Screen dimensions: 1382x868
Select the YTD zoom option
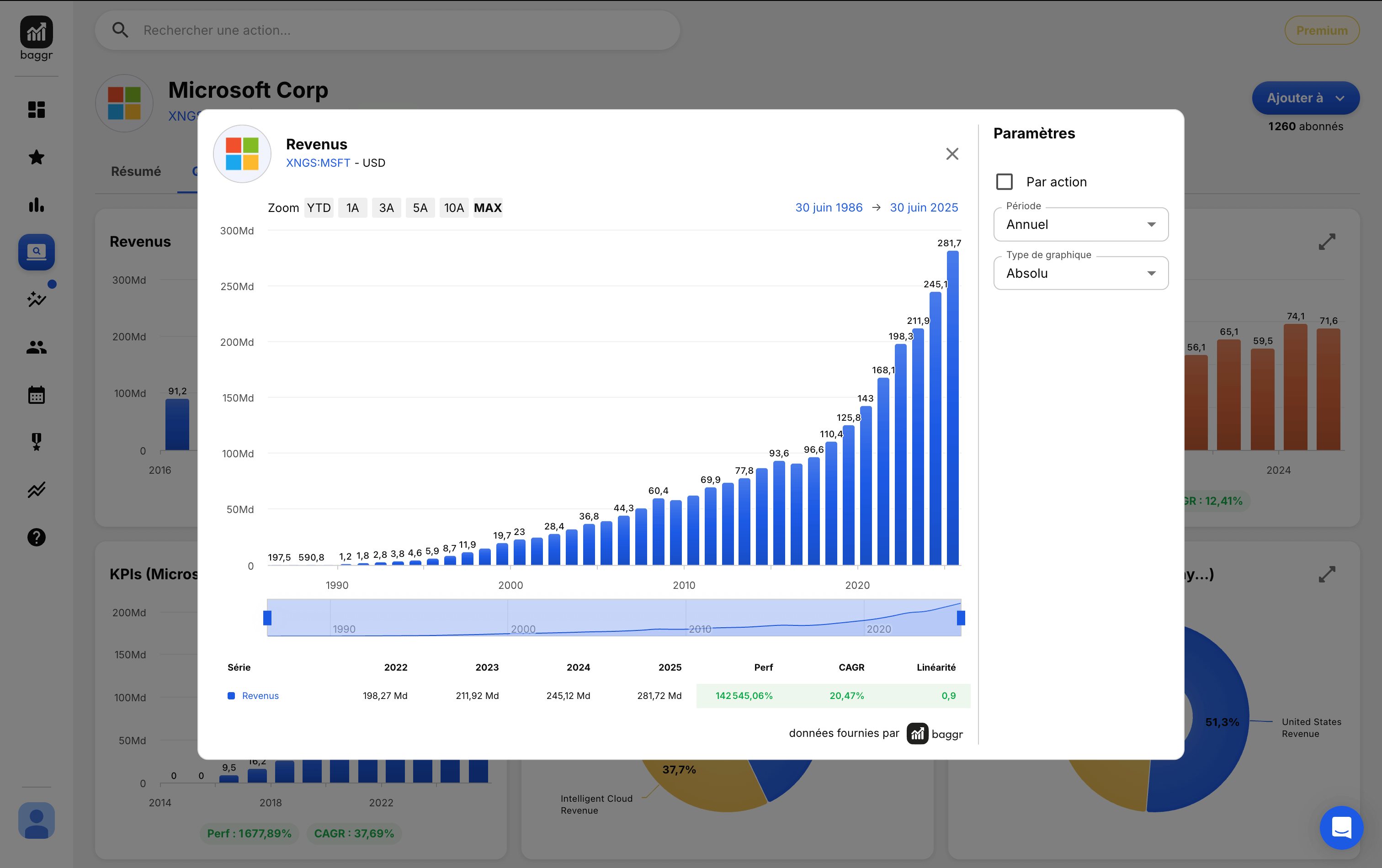[319, 208]
